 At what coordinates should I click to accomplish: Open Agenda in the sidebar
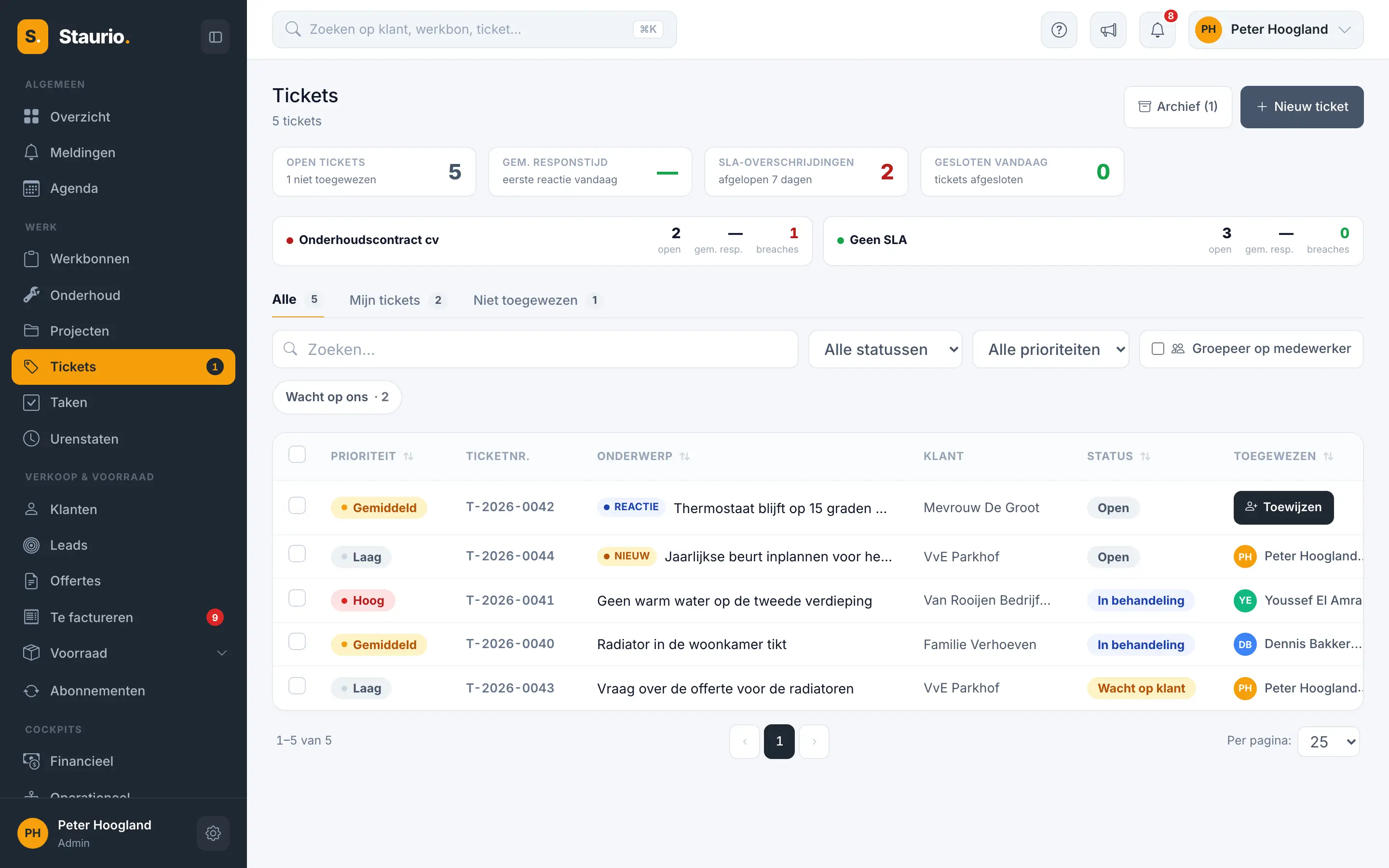pyautogui.click(x=123, y=188)
